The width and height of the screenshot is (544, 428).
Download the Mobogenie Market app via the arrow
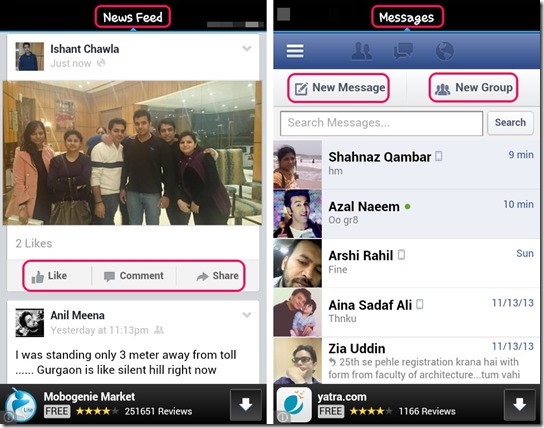246,405
